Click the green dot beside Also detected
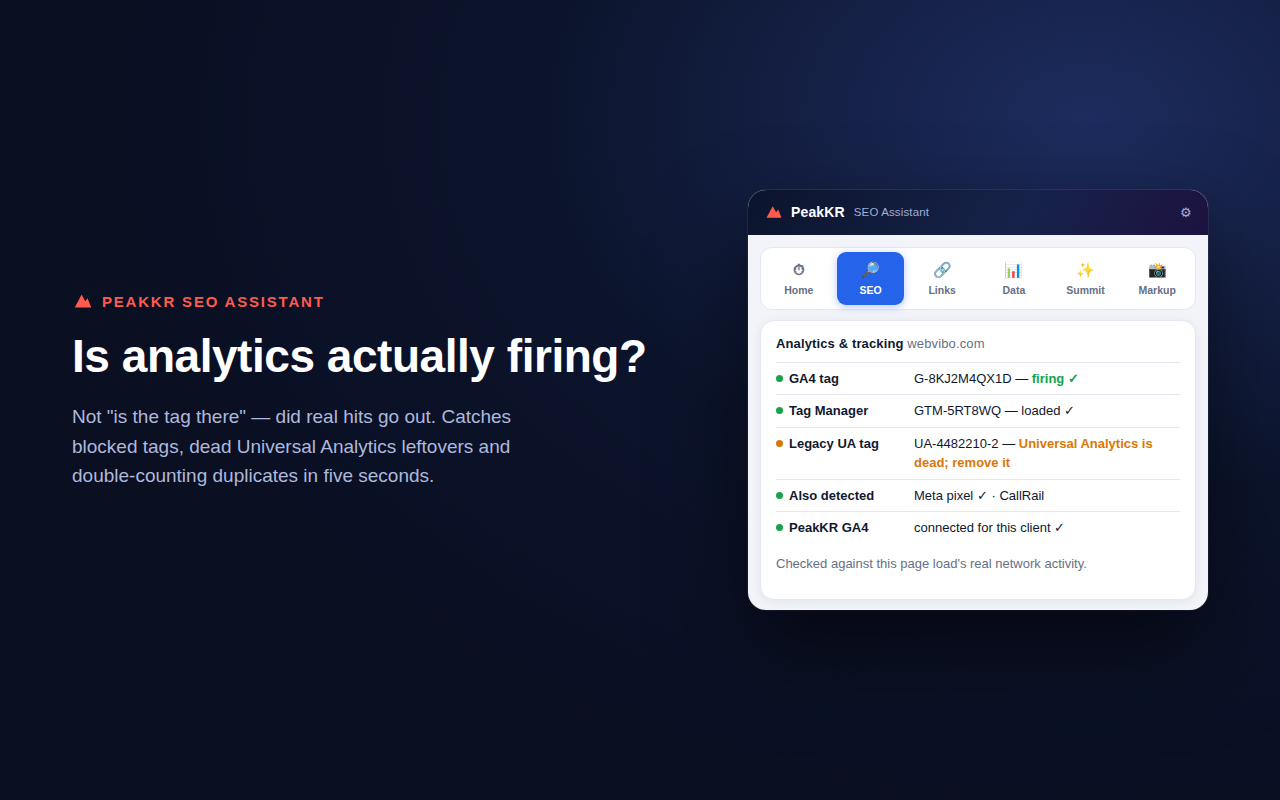Image resolution: width=1280 pixels, height=800 pixels. coord(780,495)
